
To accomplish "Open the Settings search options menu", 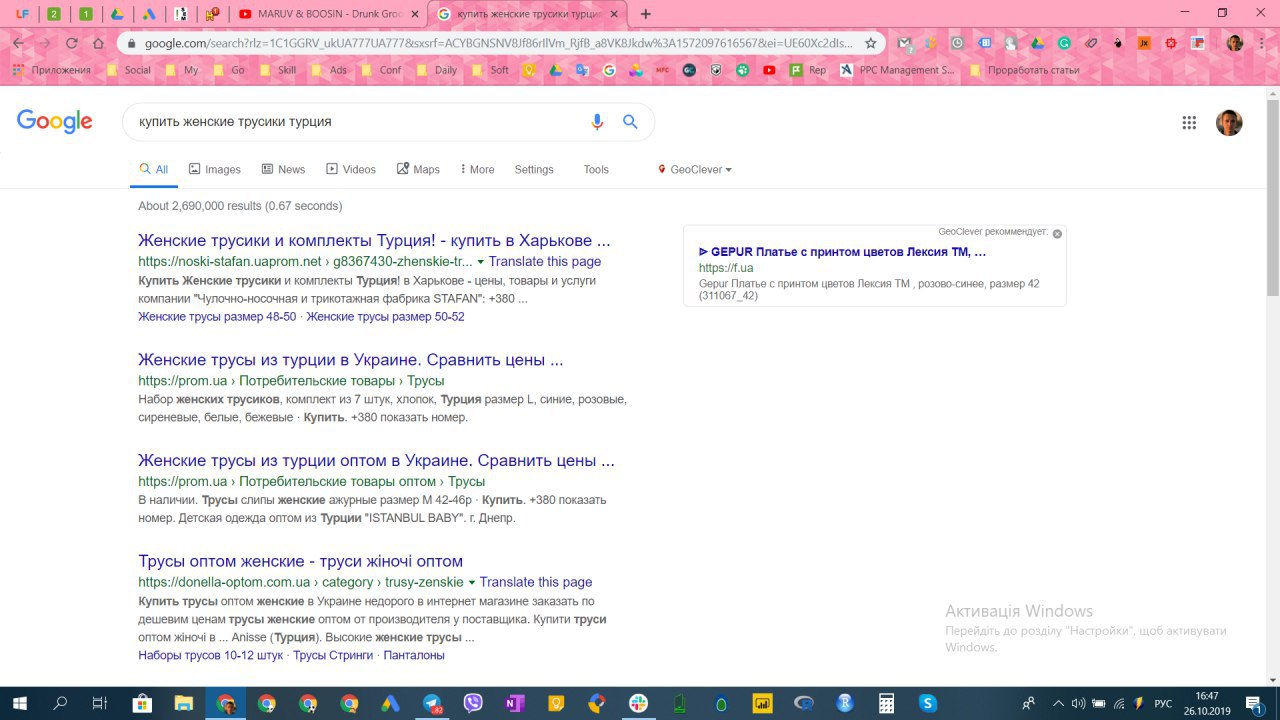I will (534, 170).
